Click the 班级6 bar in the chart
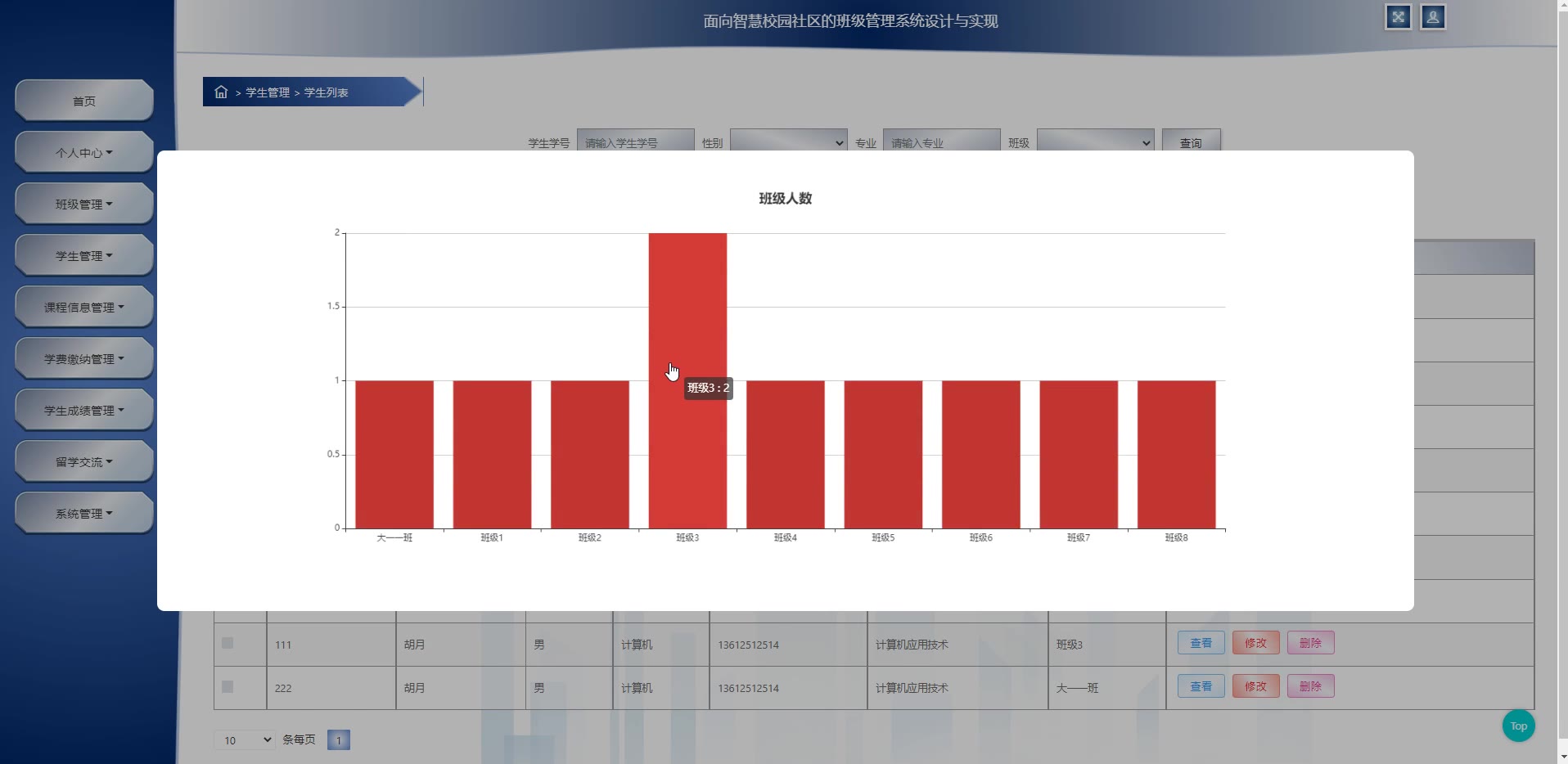Screen dimensions: 1568x764 (981, 454)
